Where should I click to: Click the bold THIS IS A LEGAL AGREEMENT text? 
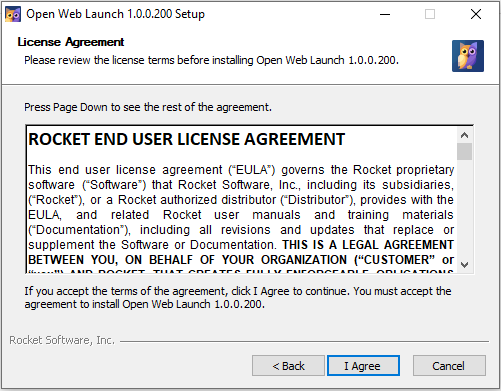pyautogui.click(x=368, y=245)
